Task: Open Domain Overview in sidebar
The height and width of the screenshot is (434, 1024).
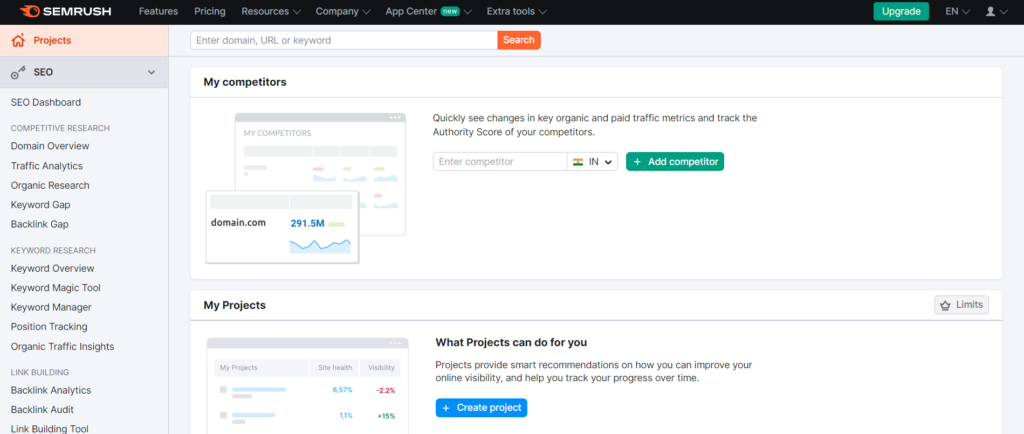Action: point(50,146)
